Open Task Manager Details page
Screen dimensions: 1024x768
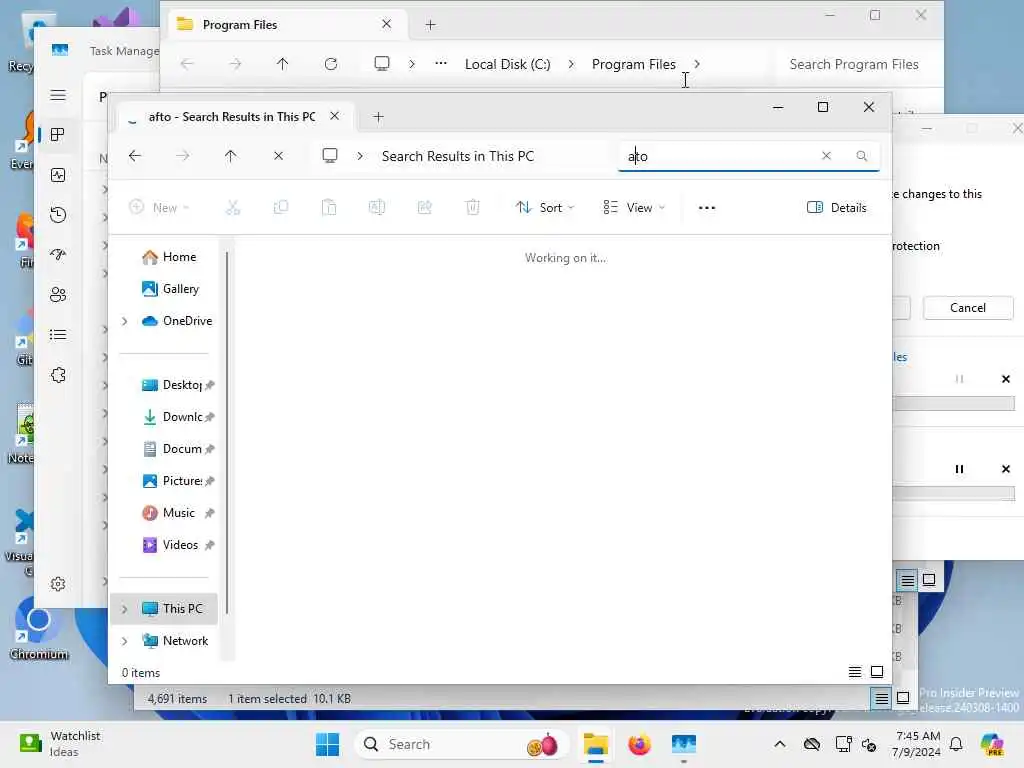coord(58,335)
